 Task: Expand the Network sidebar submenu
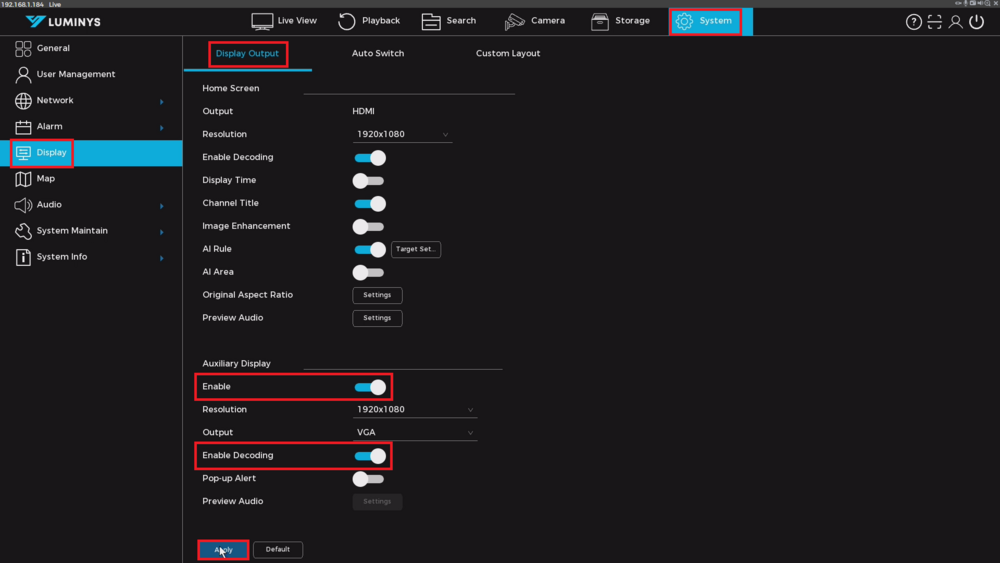click(161, 101)
